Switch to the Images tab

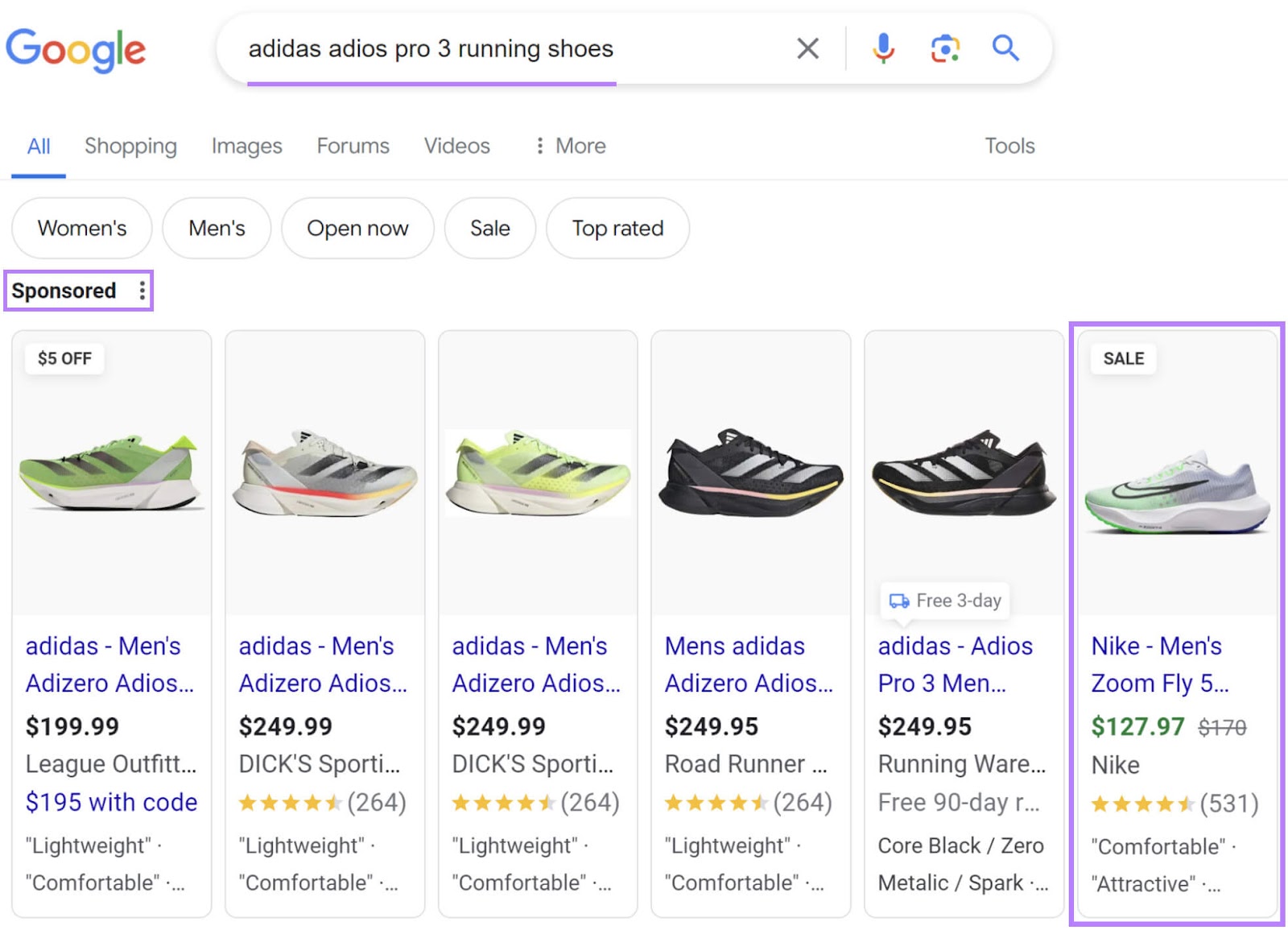246,146
